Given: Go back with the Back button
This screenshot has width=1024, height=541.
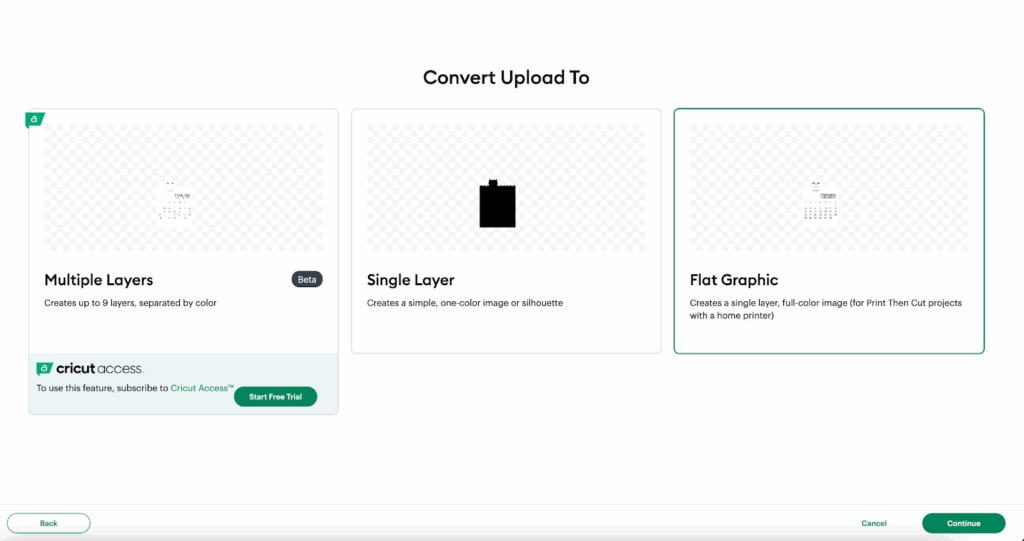Looking at the screenshot, I should pyautogui.click(x=49, y=523).
